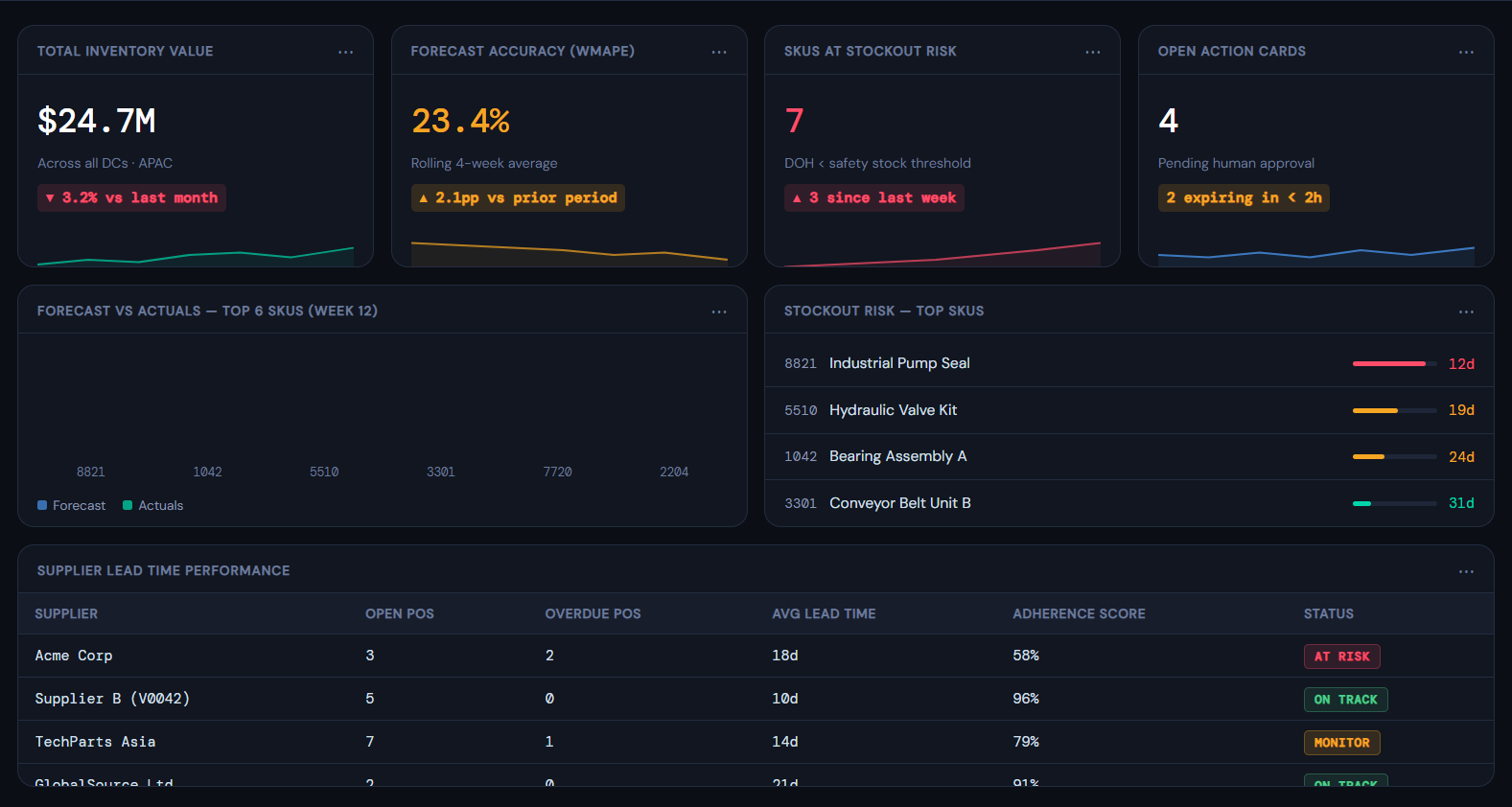Toggle the Forecast legend series
Screen dimensions: 1512x807
[x=72, y=505]
